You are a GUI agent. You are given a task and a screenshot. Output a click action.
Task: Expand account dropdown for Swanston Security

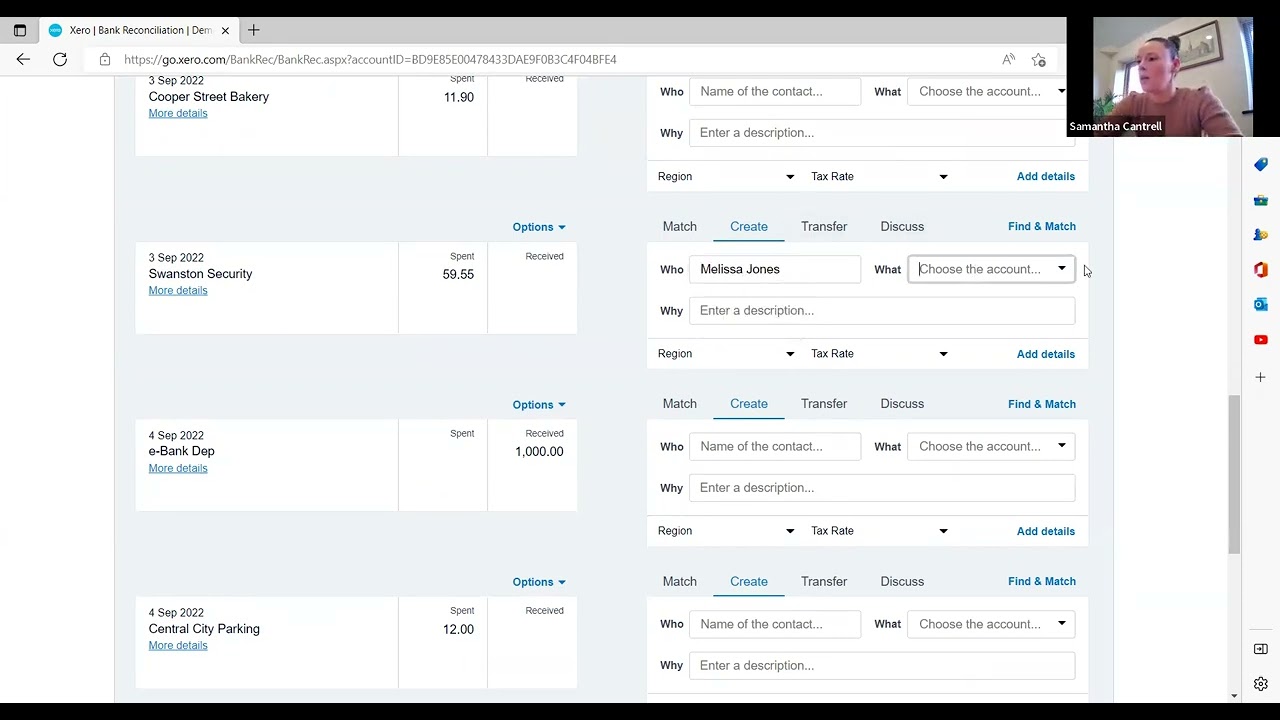tap(1062, 269)
